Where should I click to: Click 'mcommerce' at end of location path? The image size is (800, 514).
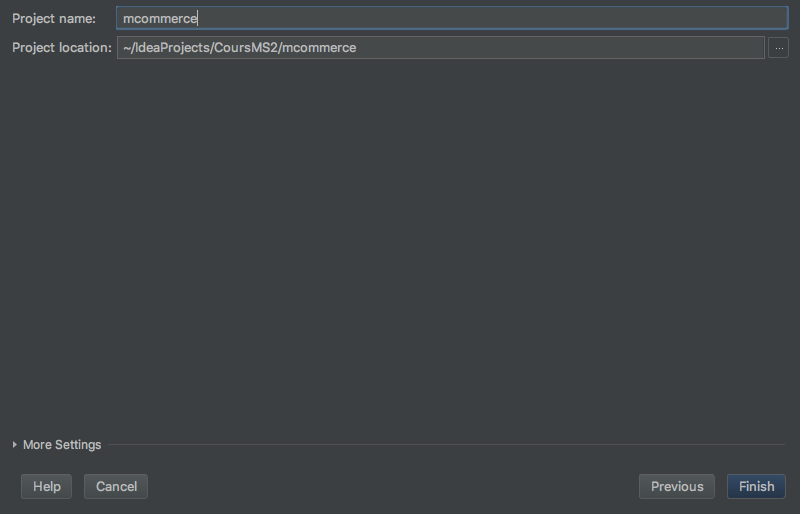click(319, 47)
